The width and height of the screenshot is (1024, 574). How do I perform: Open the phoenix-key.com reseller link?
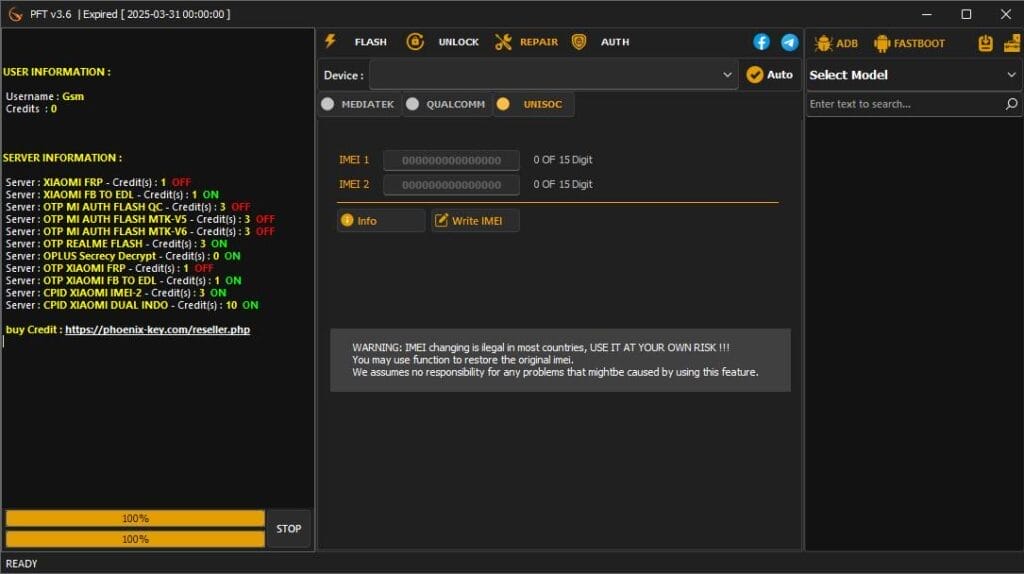coord(157,330)
